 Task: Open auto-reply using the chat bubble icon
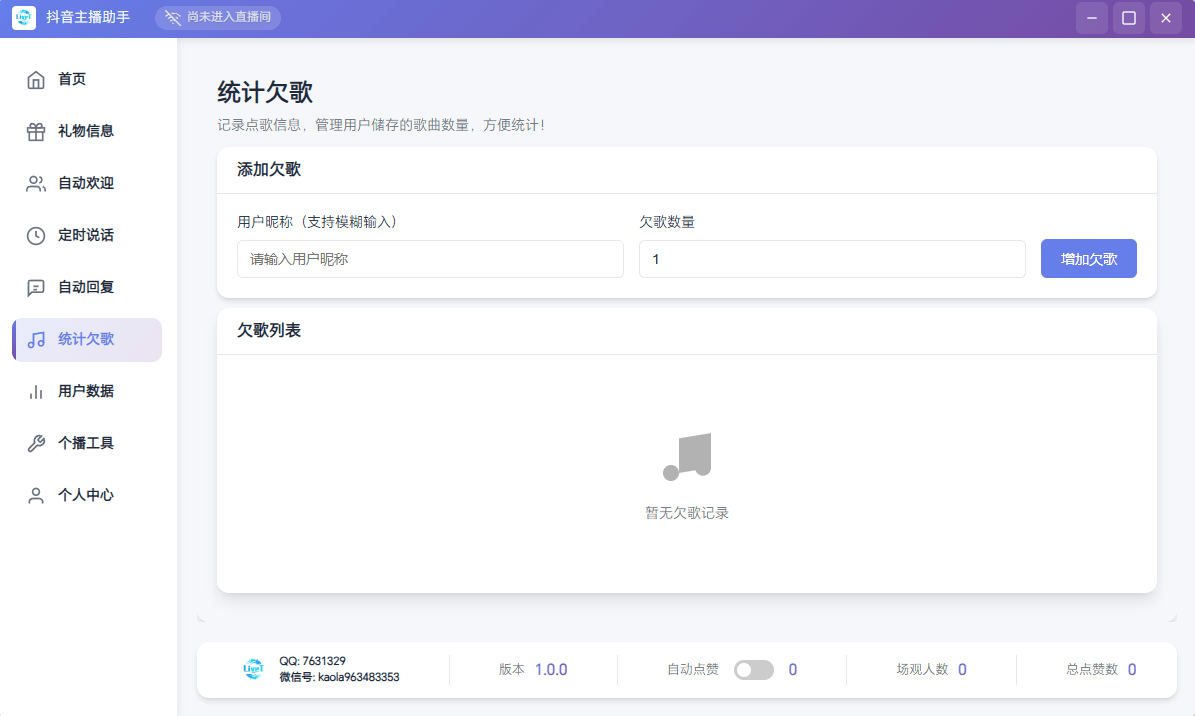pyautogui.click(x=36, y=287)
